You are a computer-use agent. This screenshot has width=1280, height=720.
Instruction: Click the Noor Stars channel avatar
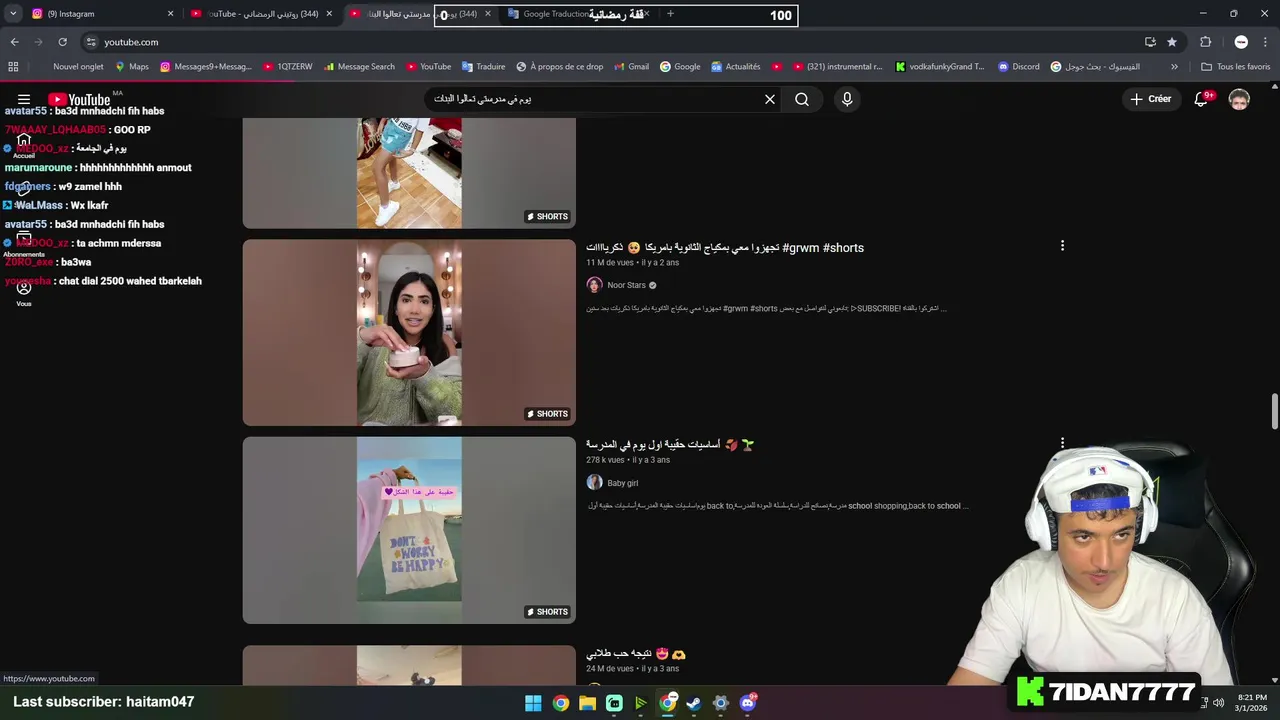point(594,285)
